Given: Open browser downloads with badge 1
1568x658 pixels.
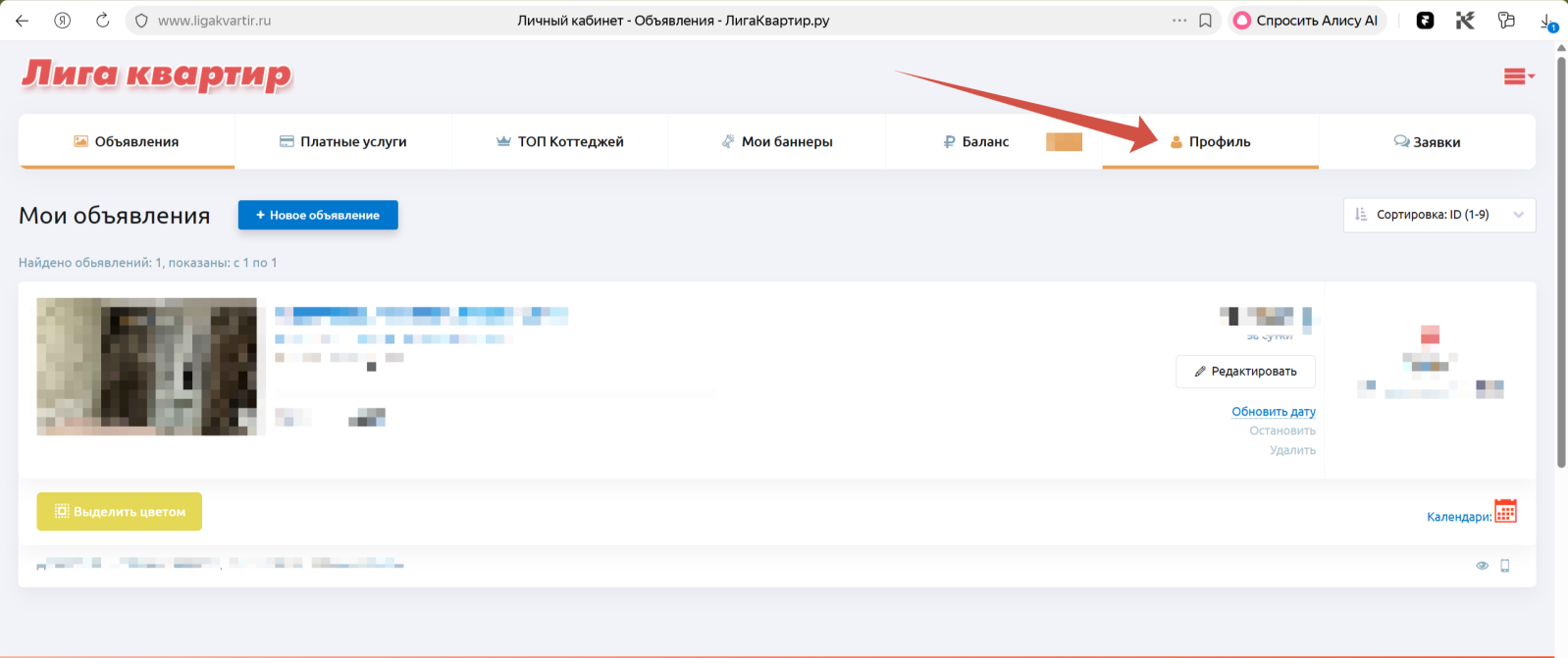Looking at the screenshot, I should coord(1548,22).
